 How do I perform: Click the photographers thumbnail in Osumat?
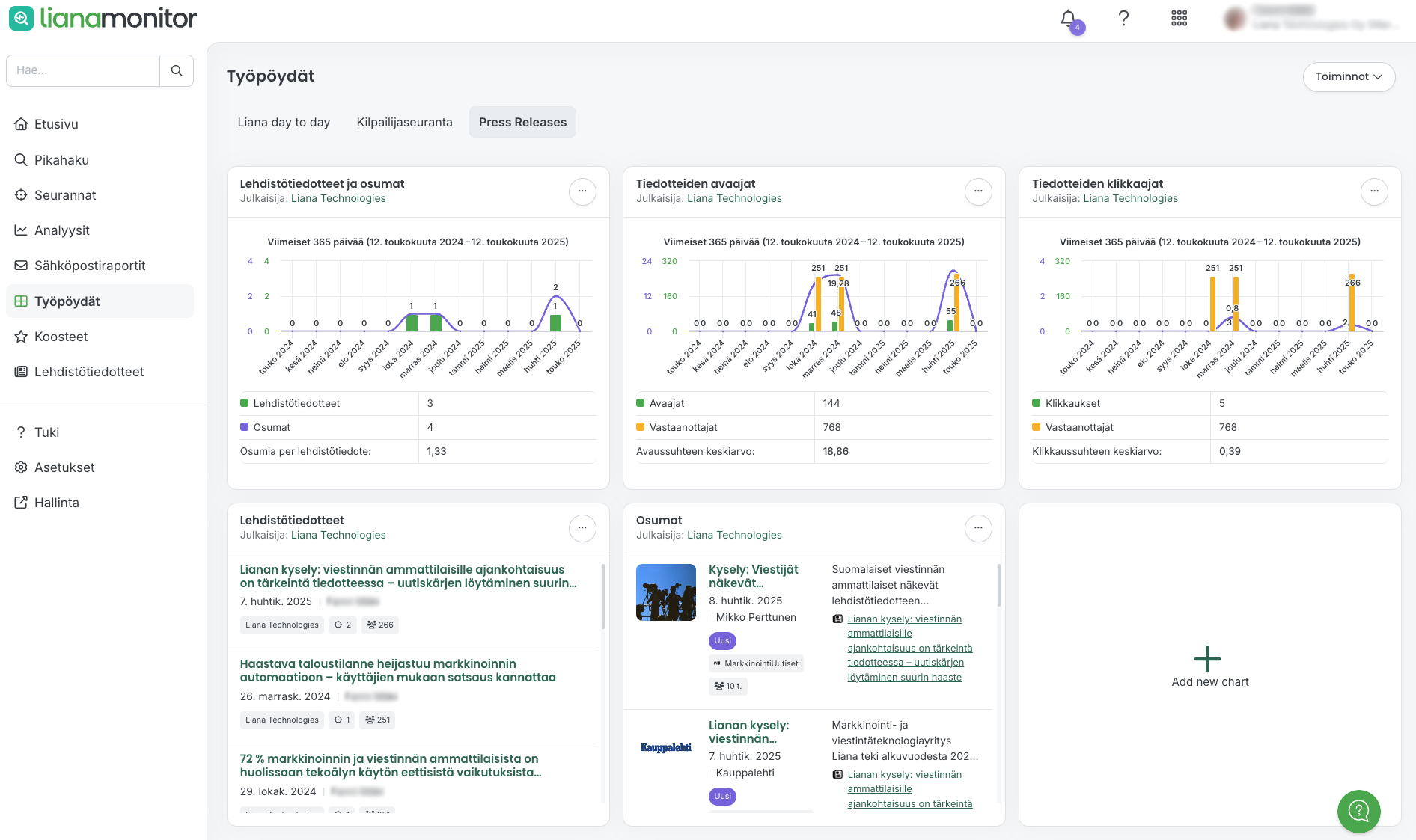coord(666,592)
